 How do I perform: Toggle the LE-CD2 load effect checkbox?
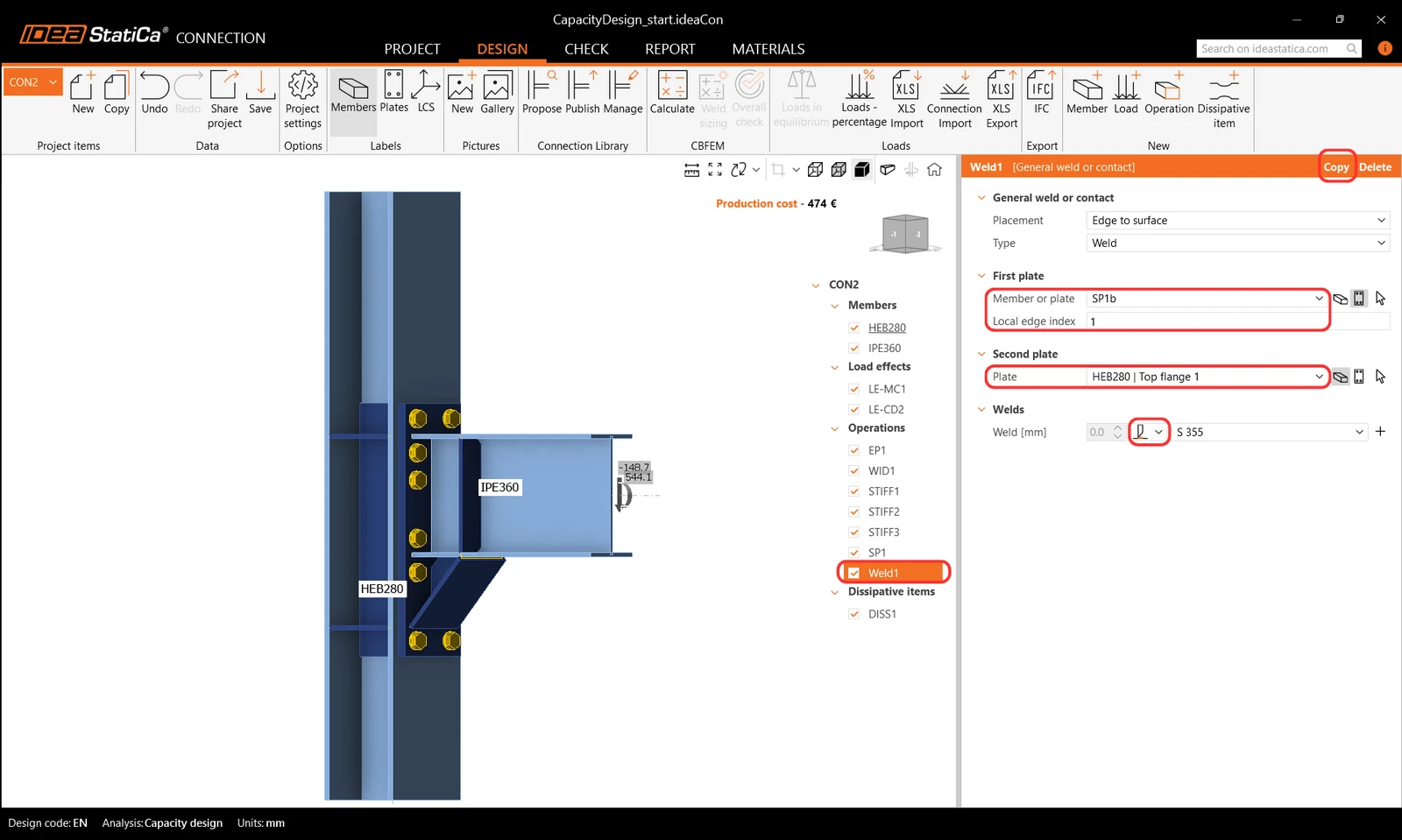click(x=854, y=410)
